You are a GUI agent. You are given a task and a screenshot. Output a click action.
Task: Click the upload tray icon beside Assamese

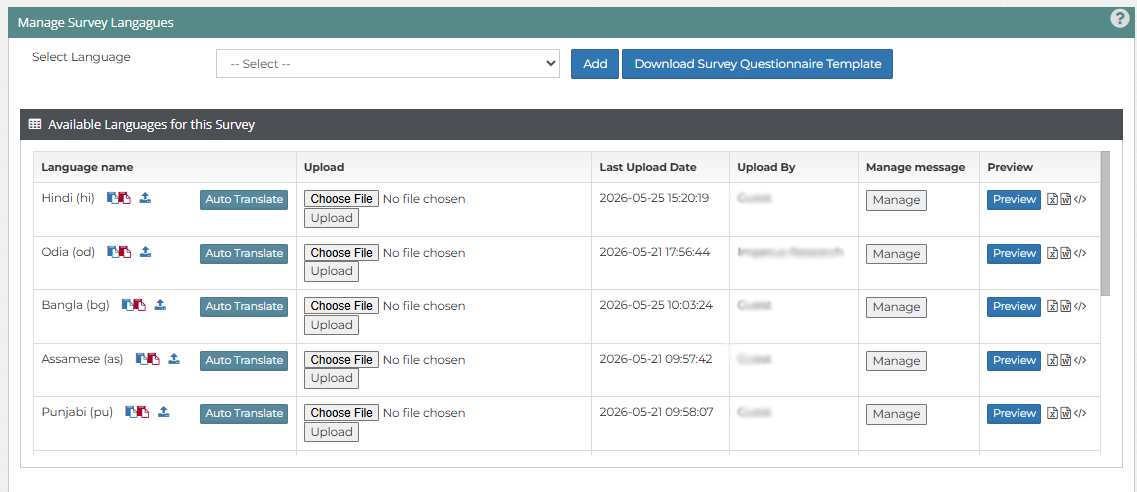pos(174,359)
